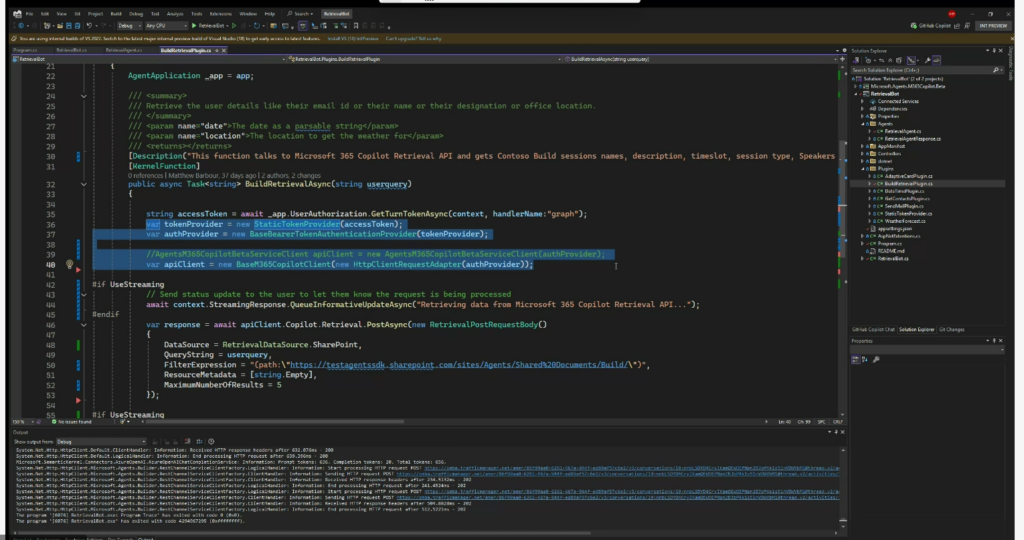Click the Navigate Backward toolbar icon
The width and height of the screenshot is (1024, 540).
(21, 25)
